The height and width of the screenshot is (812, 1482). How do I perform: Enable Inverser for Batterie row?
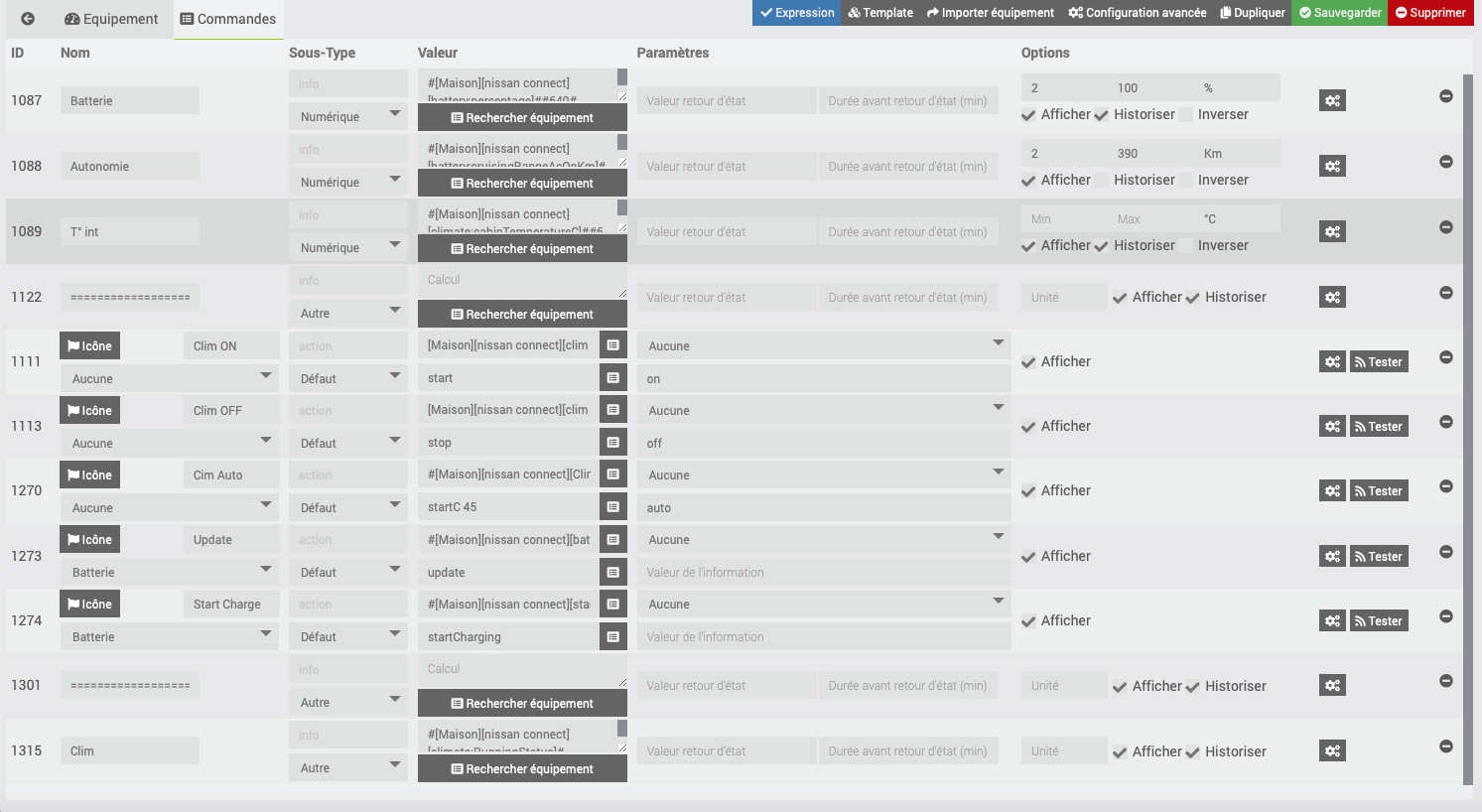(x=1185, y=115)
